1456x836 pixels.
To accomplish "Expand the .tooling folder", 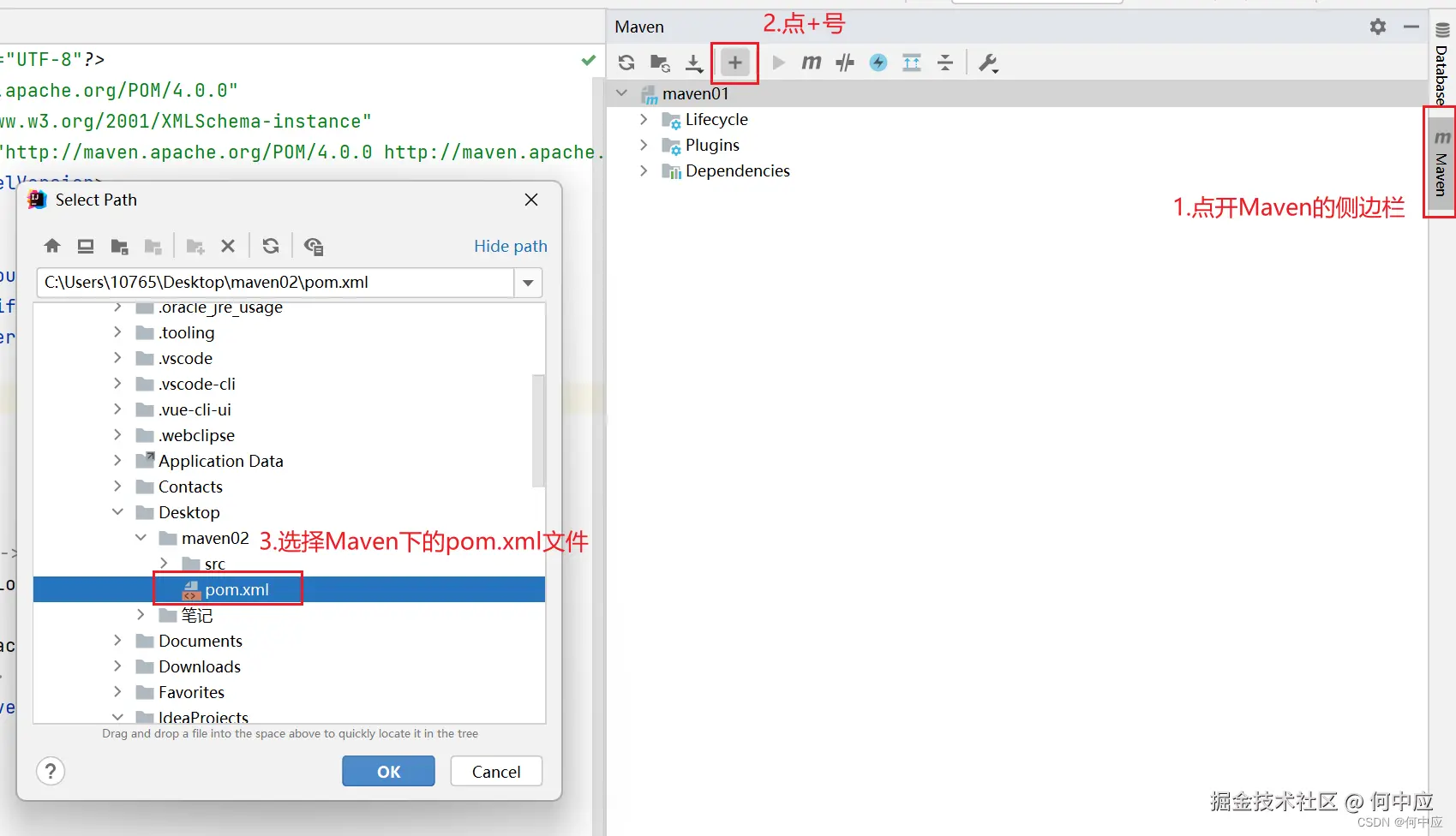I will tap(117, 332).
